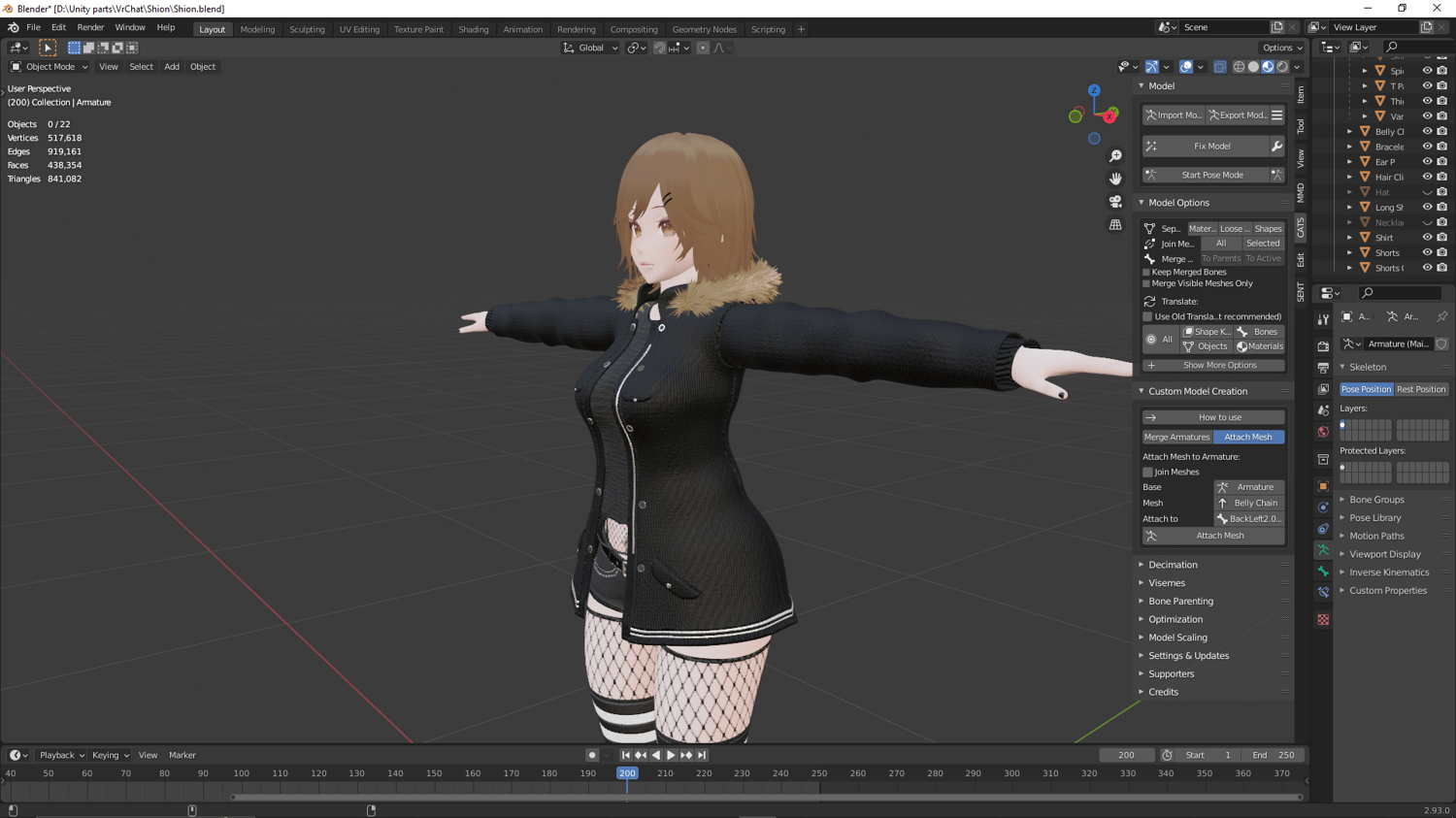1456x818 pixels.
Task: Open Global transform orientation dropdown
Action: point(590,48)
